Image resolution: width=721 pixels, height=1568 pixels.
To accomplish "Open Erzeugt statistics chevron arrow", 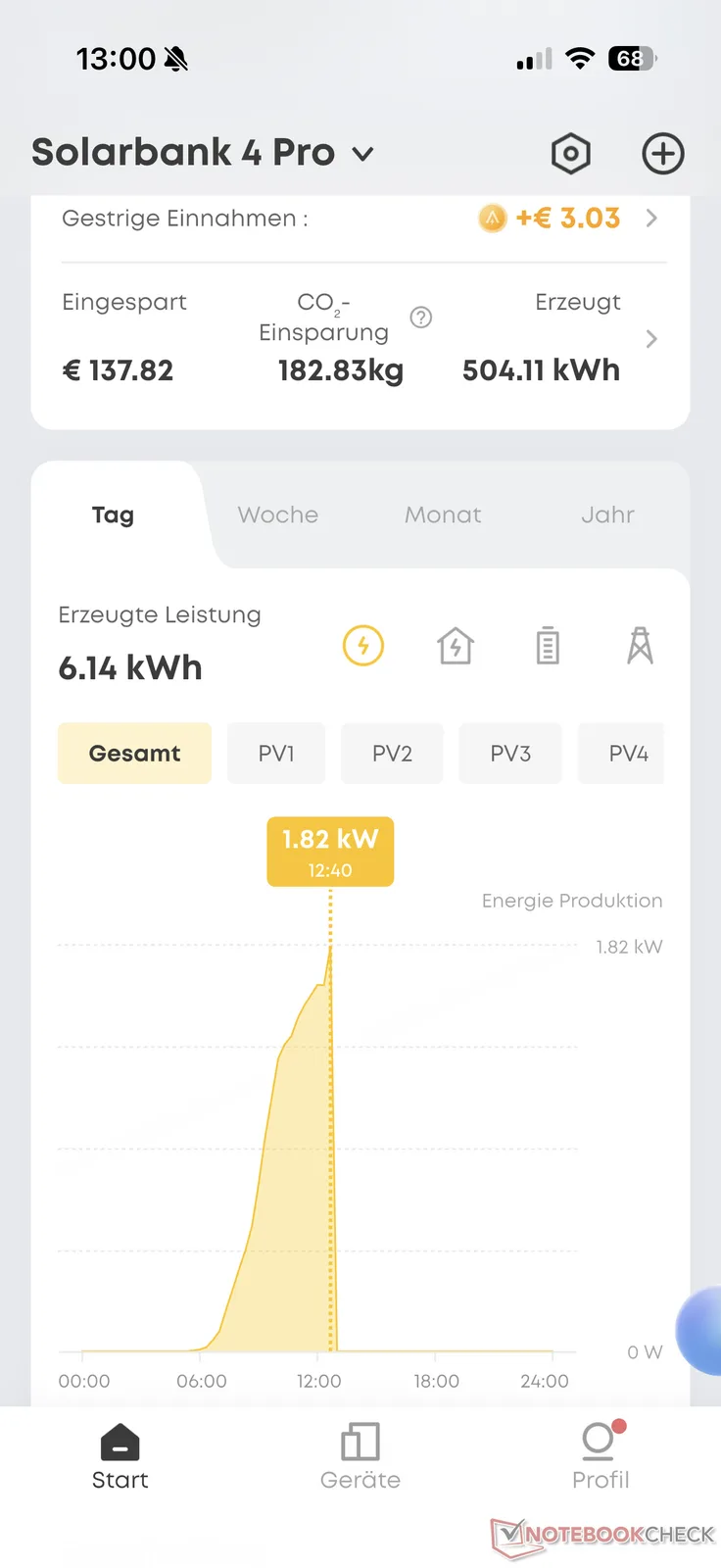I will click(x=651, y=339).
